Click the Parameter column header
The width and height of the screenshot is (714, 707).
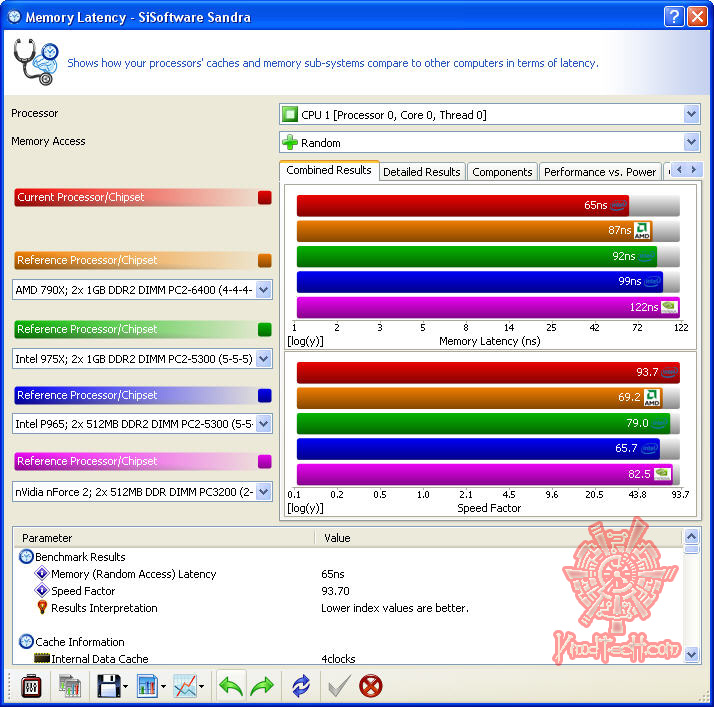(164, 538)
